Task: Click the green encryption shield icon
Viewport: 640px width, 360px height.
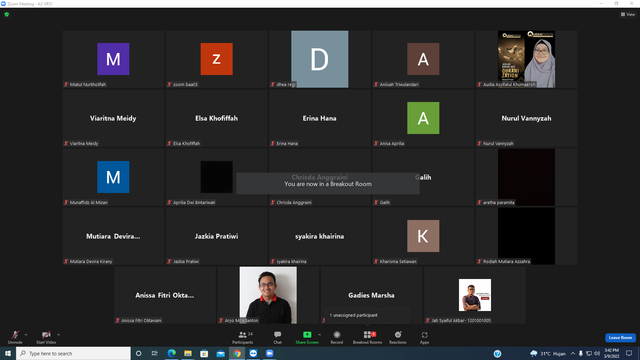Action: [x=7, y=14]
